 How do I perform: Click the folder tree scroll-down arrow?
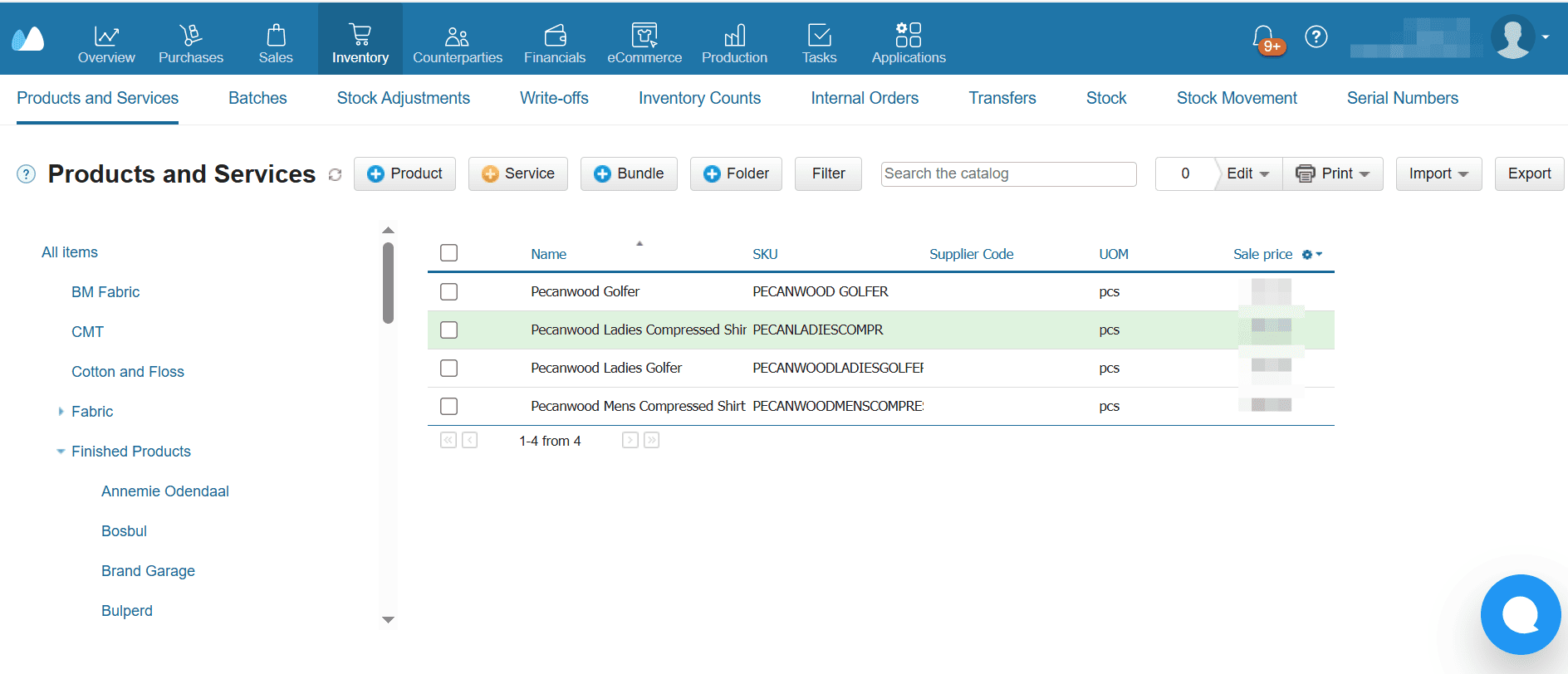[x=388, y=620]
